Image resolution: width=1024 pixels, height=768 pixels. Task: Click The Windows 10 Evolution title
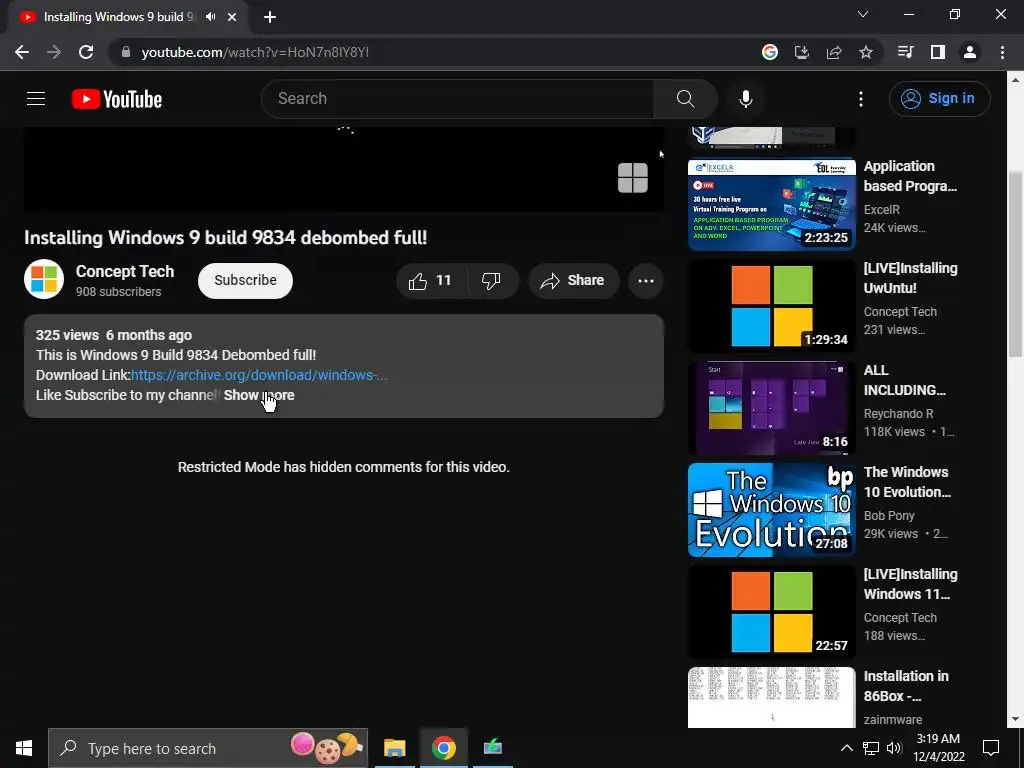tap(907, 482)
